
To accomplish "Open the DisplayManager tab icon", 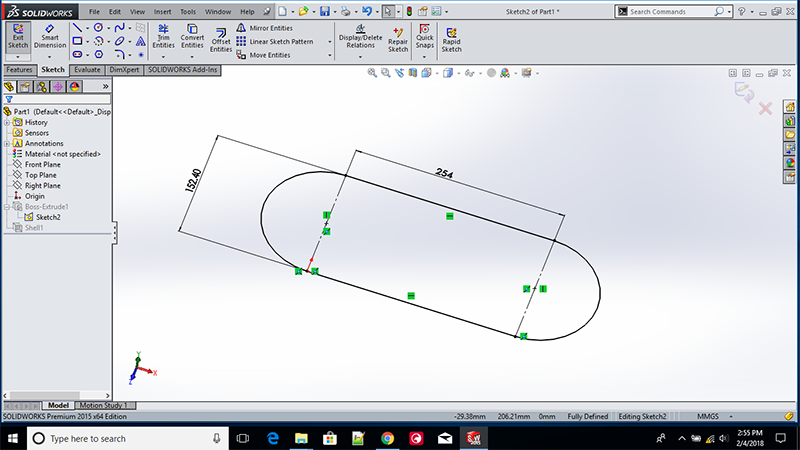I will pos(74,87).
